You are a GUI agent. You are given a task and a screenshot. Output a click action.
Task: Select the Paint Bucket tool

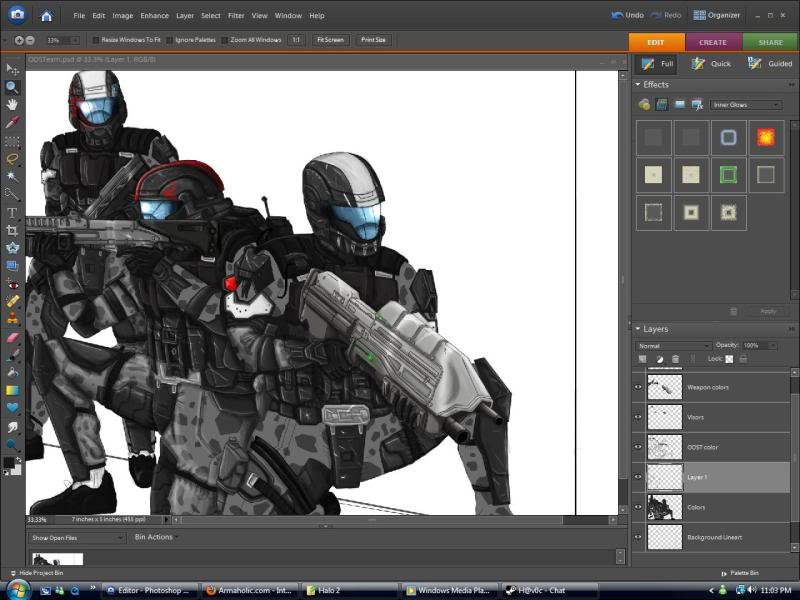click(x=12, y=372)
